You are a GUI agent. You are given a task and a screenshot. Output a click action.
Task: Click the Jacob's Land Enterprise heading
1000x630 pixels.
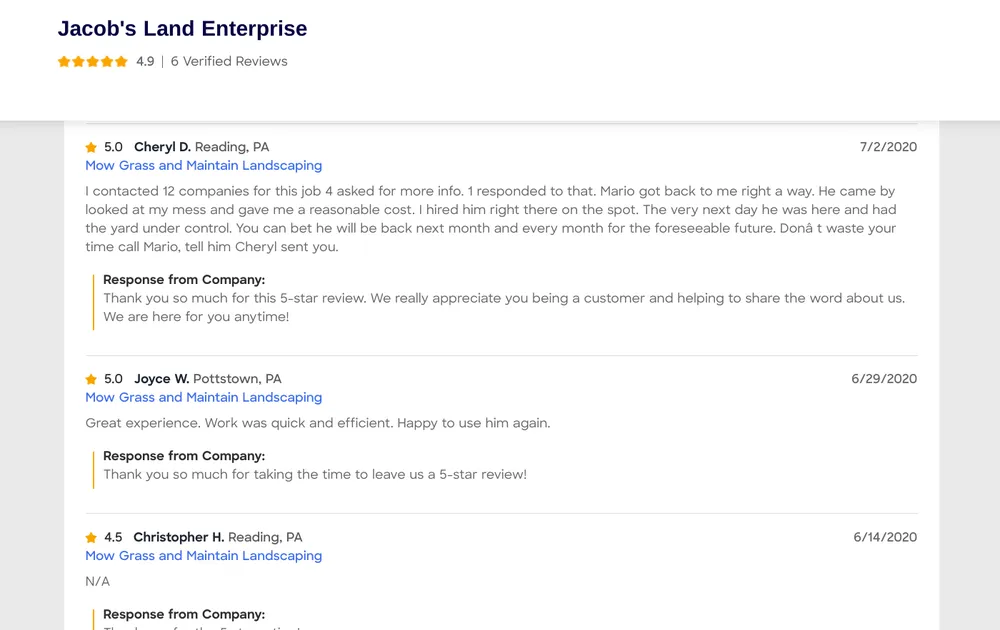[182, 29]
